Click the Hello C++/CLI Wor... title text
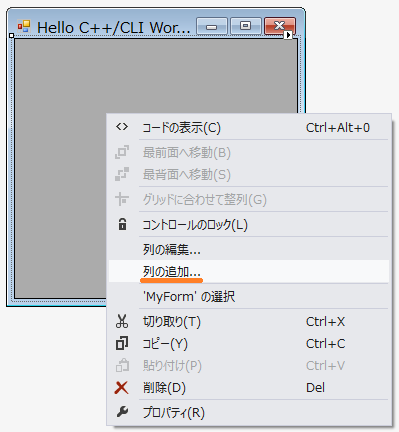 click(113, 28)
